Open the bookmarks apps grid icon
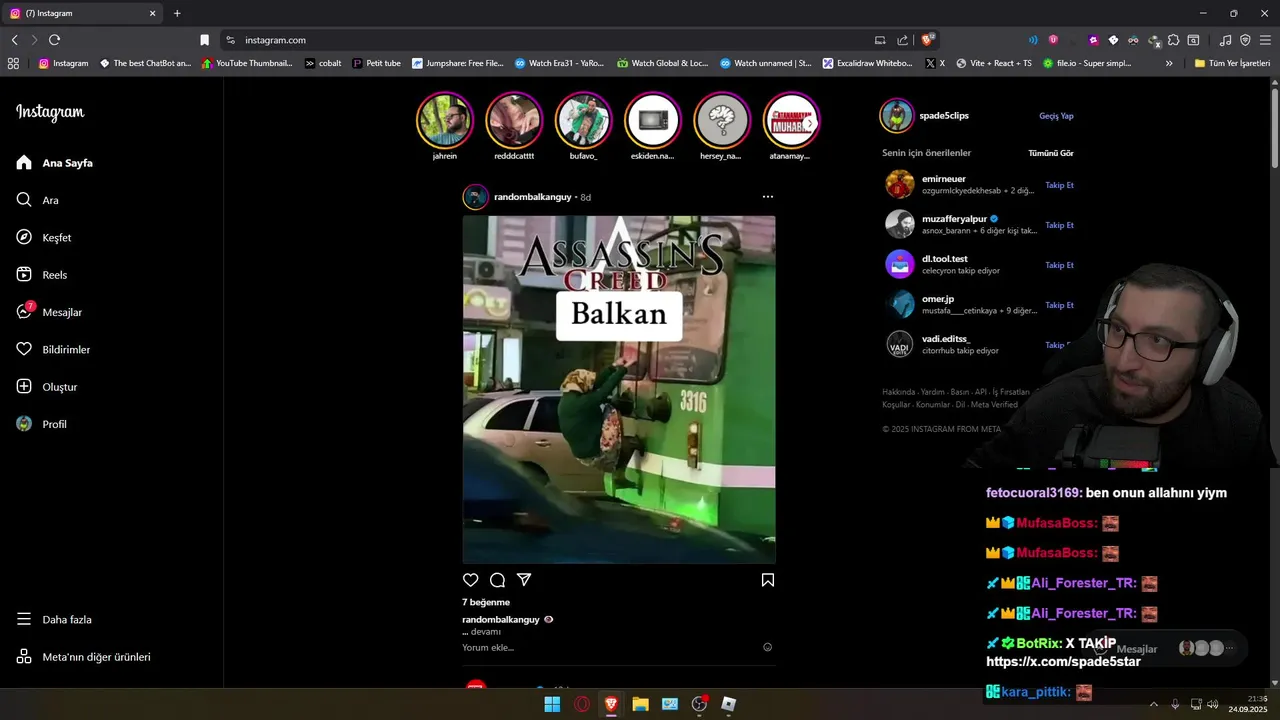Viewport: 1280px width, 720px height. point(13,63)
